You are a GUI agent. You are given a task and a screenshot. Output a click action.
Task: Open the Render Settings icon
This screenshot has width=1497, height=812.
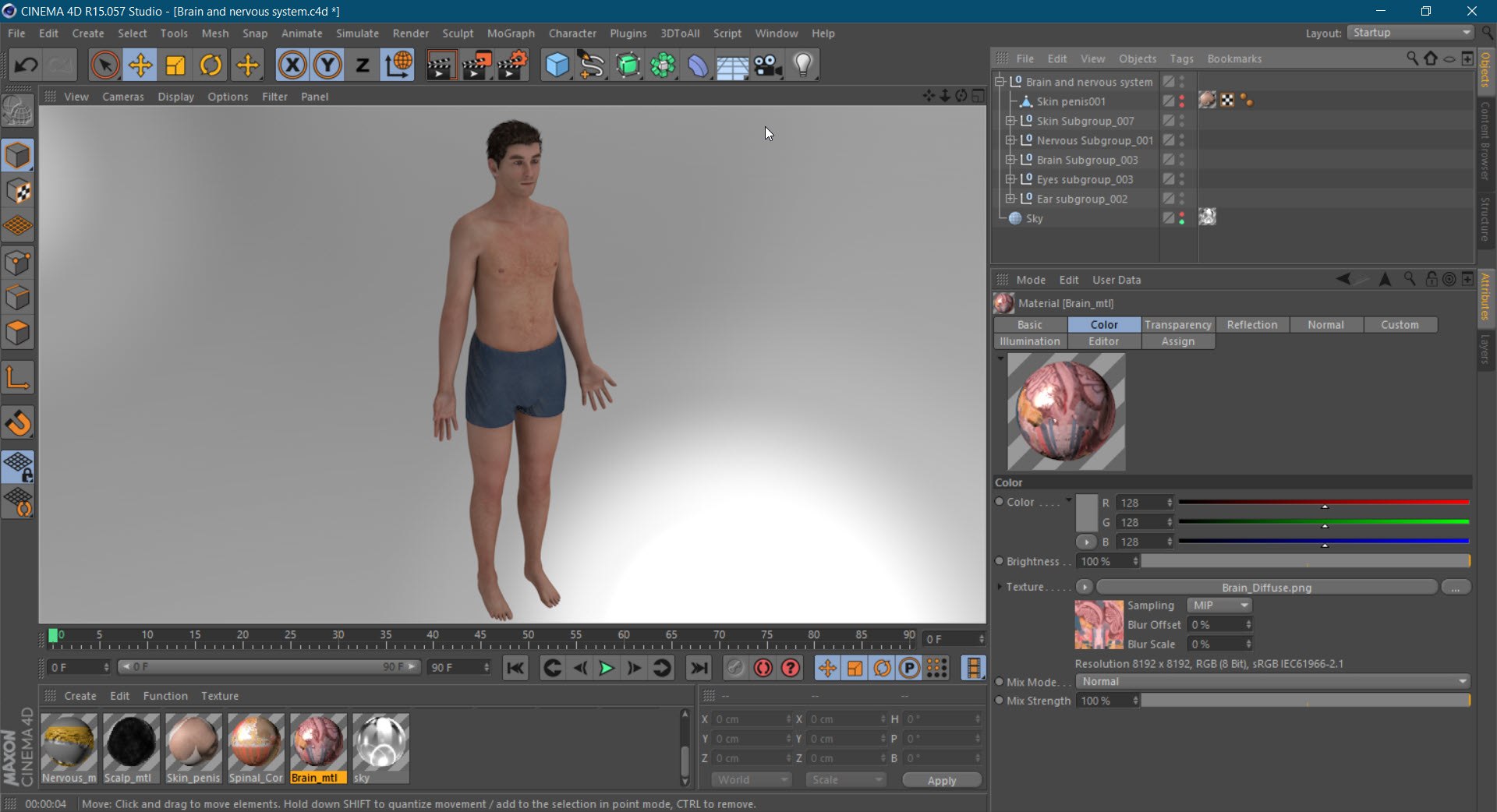(512, 65)
